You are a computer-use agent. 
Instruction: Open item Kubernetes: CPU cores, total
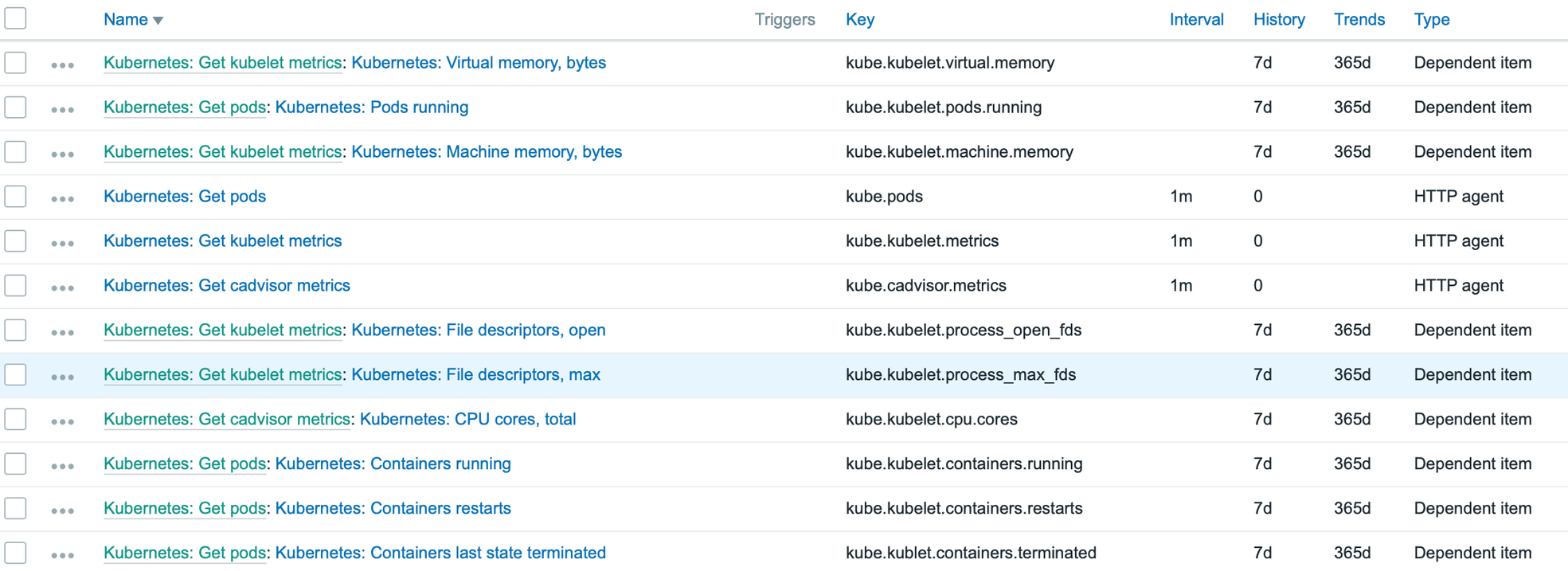point(468,420)
